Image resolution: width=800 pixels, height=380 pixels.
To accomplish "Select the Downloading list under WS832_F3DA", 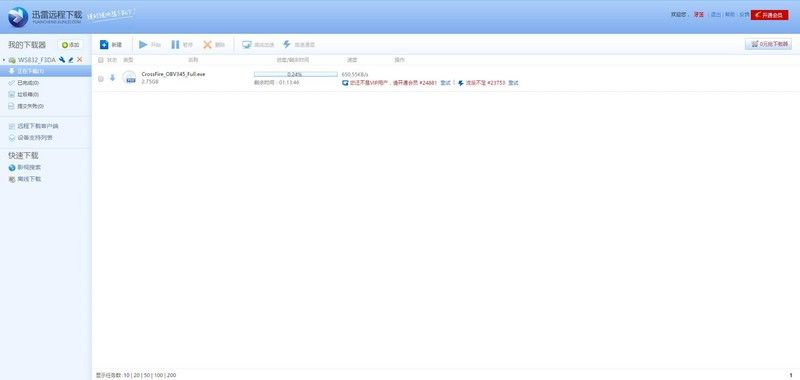I will click(x=46, y=71).
